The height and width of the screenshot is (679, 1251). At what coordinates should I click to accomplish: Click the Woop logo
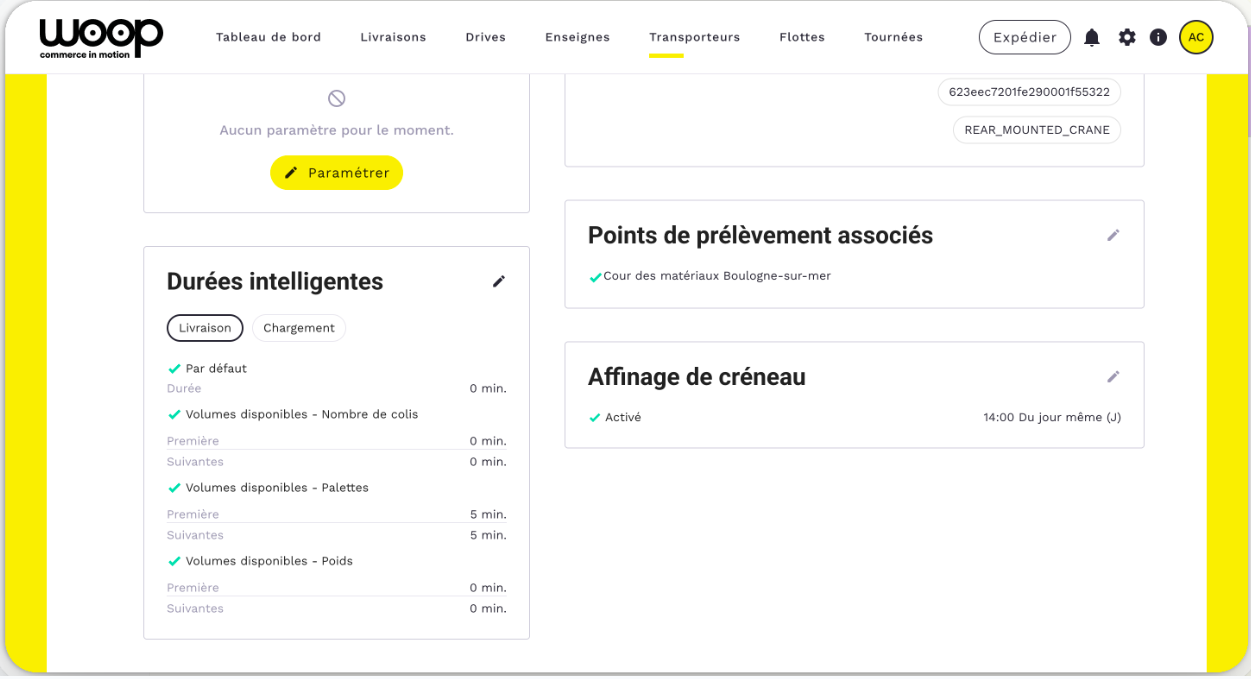[x=101, y=38]
